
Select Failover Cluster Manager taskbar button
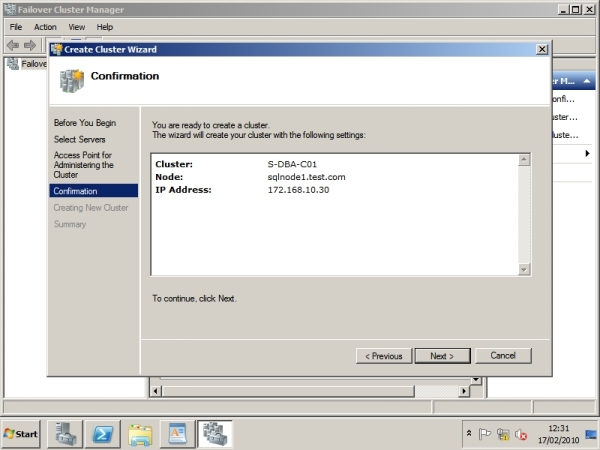click(215, 434)
